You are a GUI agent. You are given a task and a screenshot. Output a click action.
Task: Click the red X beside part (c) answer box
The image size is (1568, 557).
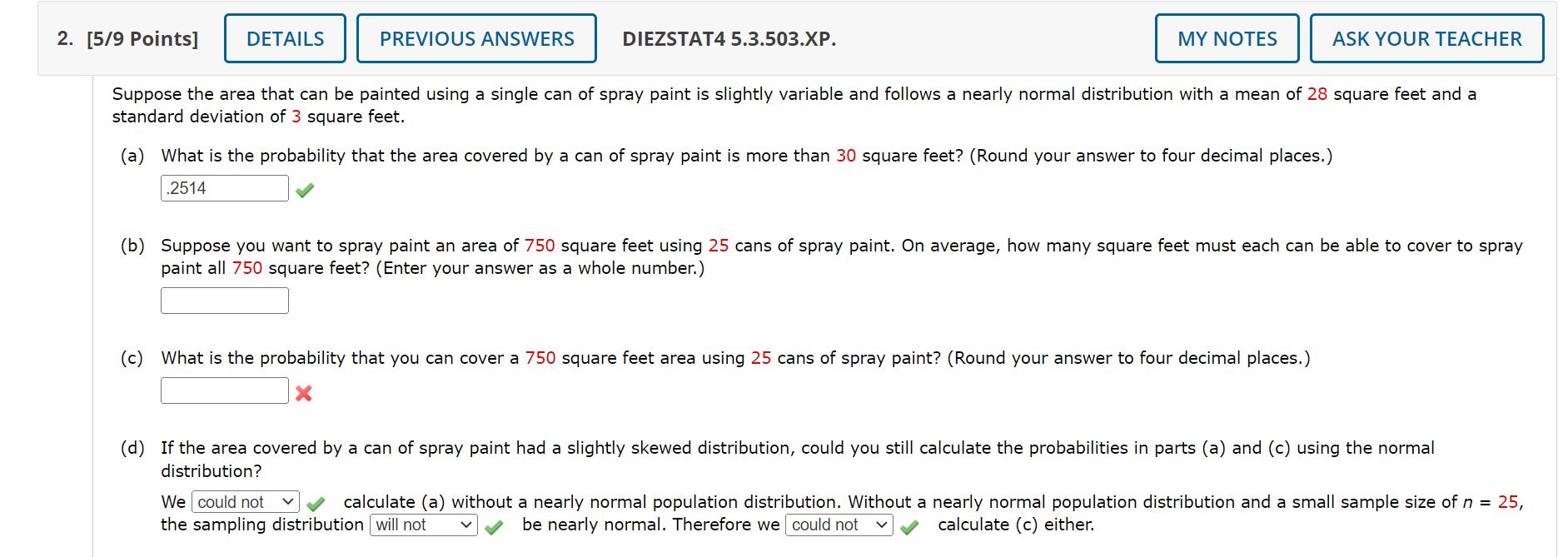[x=305, y=394]
